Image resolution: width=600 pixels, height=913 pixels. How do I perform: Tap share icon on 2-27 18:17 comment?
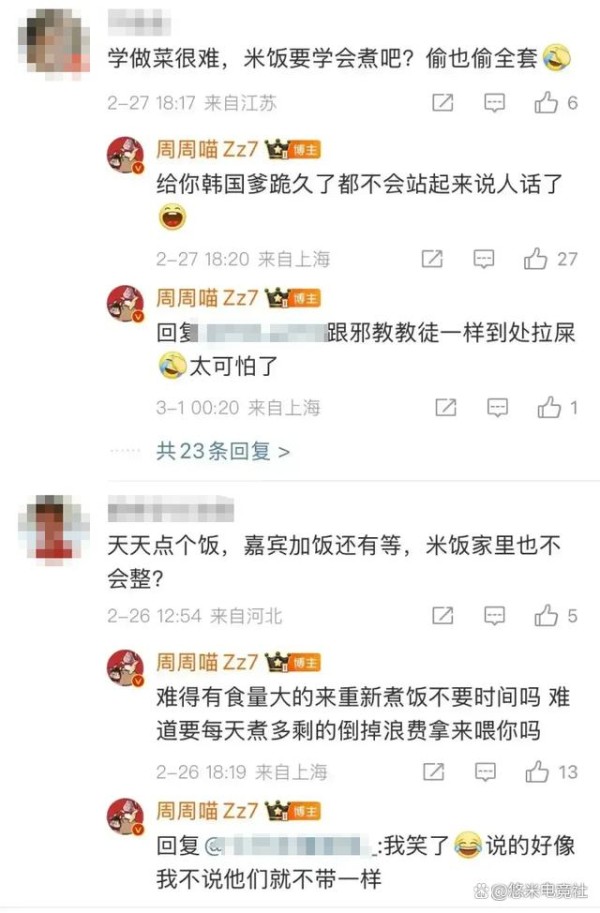coord(442,103)
